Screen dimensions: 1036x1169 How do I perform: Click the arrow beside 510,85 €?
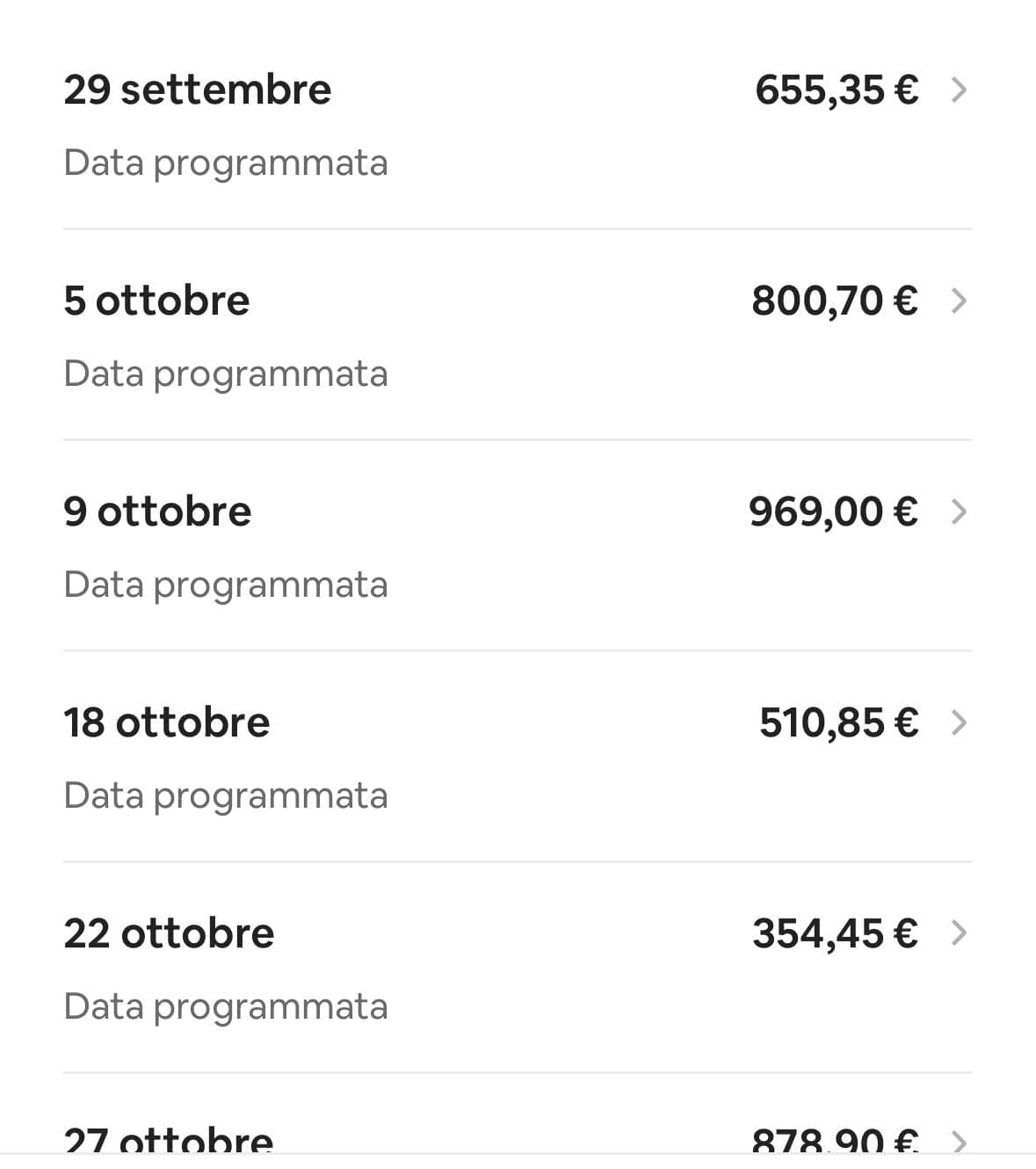[959, 722]
